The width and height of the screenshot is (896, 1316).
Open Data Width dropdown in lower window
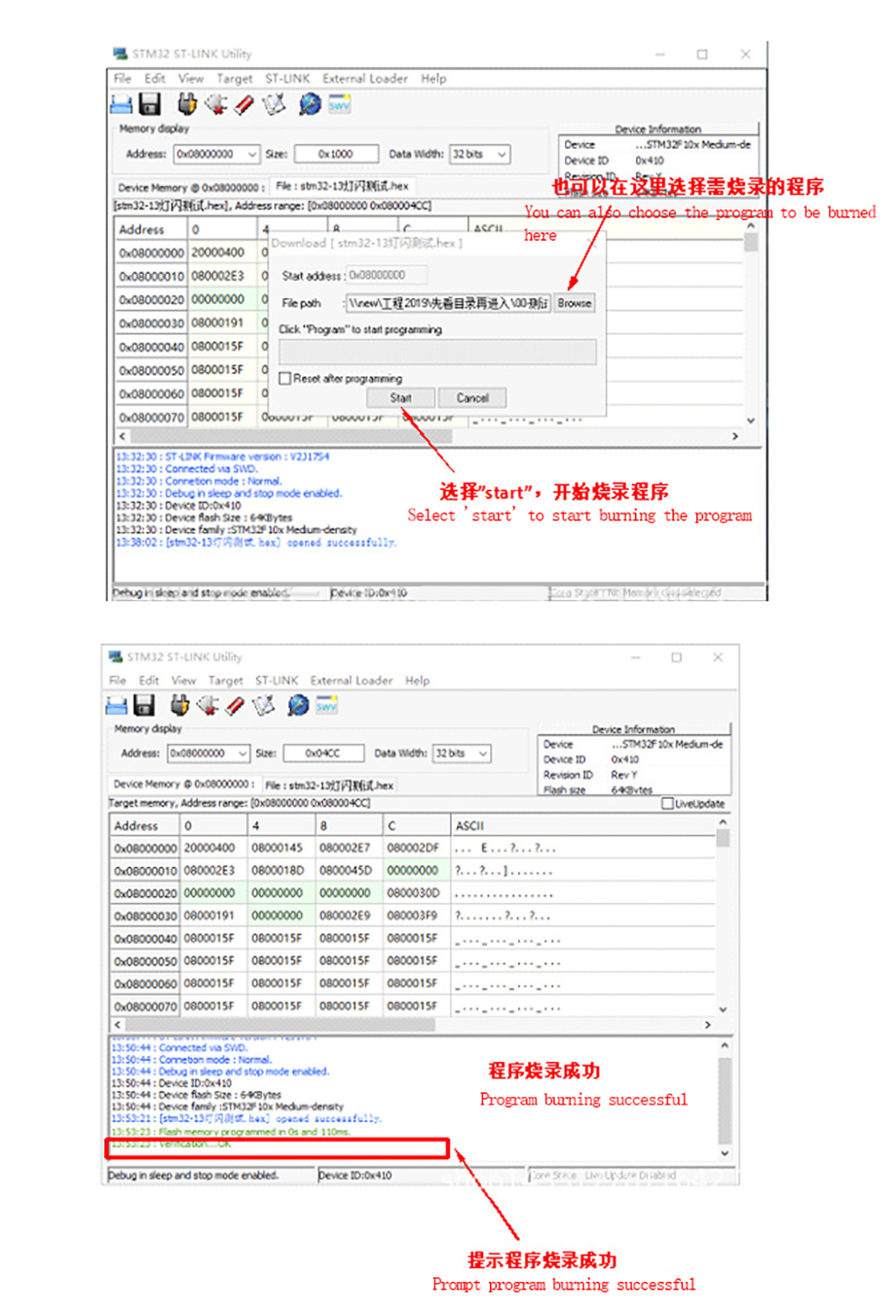(x=483, y=753)
